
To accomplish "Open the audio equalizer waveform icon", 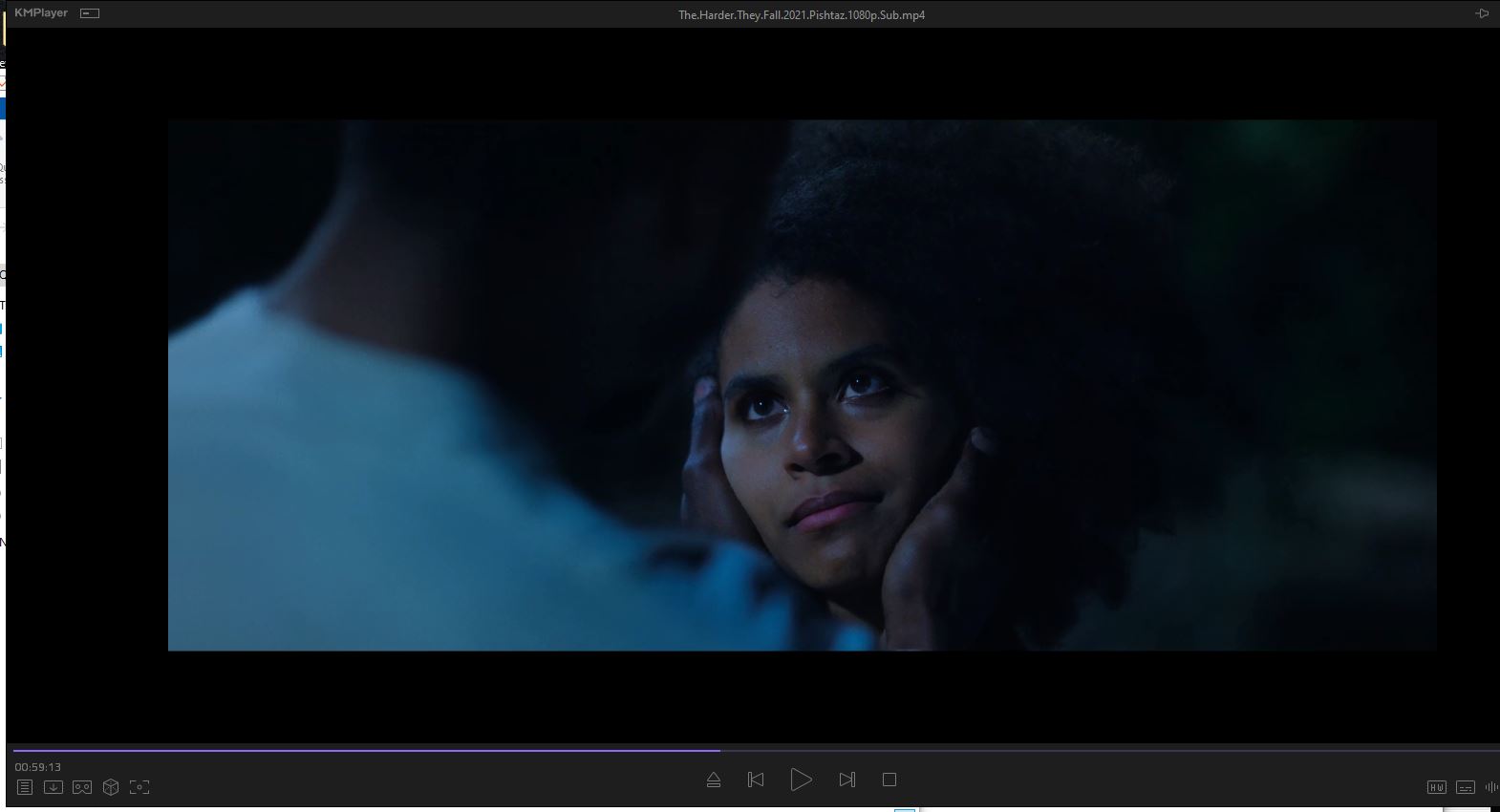I will pos(1491,787).
